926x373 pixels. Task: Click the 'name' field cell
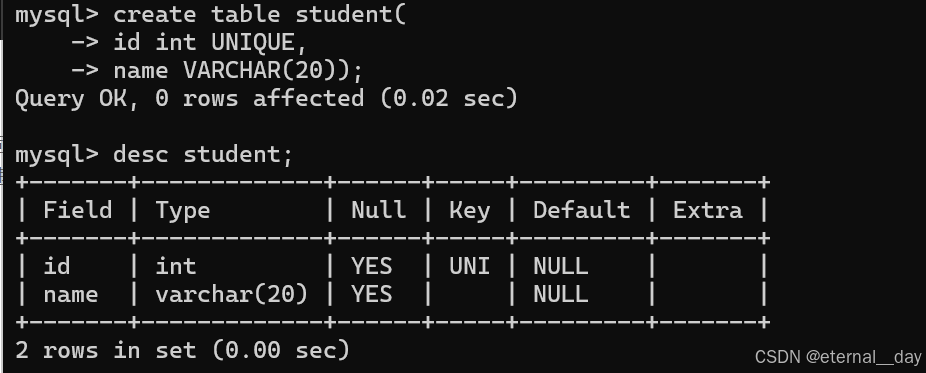pos(70,294)
